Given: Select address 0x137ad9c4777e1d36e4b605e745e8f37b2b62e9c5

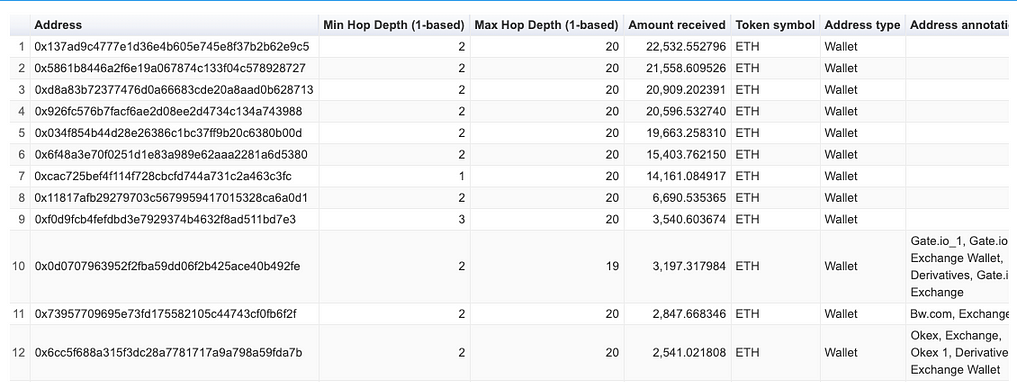Looking at the screenshot, I should click(x=172, y=47).
